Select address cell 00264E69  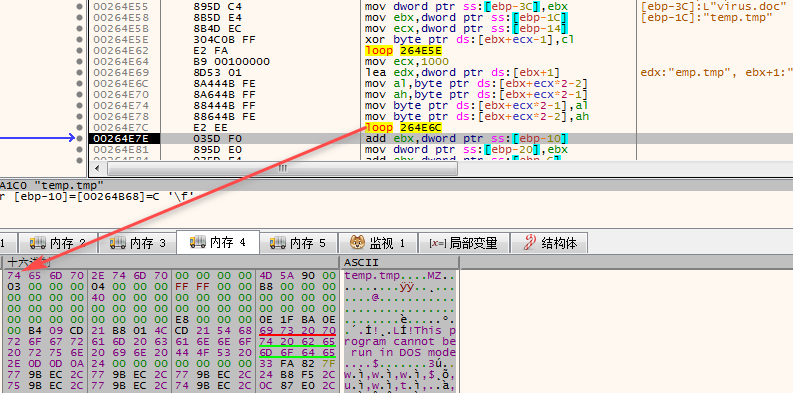(121, 72)
